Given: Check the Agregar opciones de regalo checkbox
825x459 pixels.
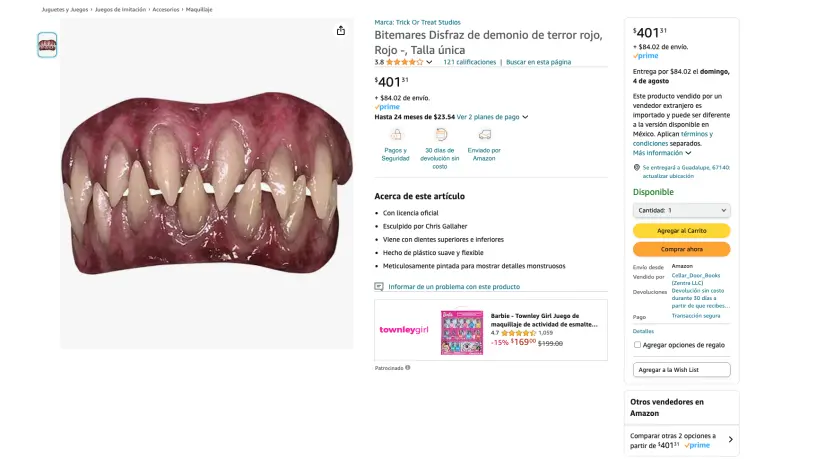Looking at the screenshot, I should pos(637,344).
